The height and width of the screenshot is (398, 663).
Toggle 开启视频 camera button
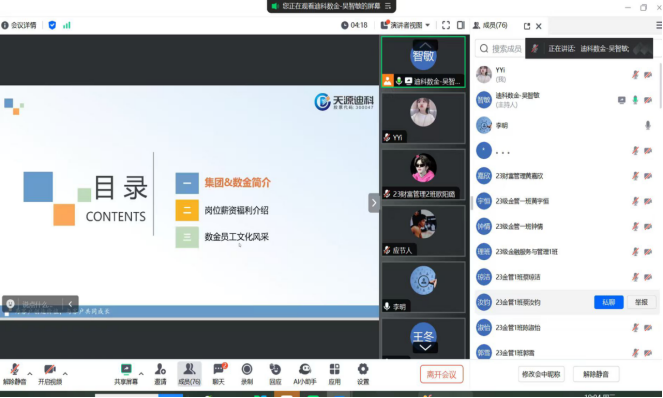click(x=50, y=374)
